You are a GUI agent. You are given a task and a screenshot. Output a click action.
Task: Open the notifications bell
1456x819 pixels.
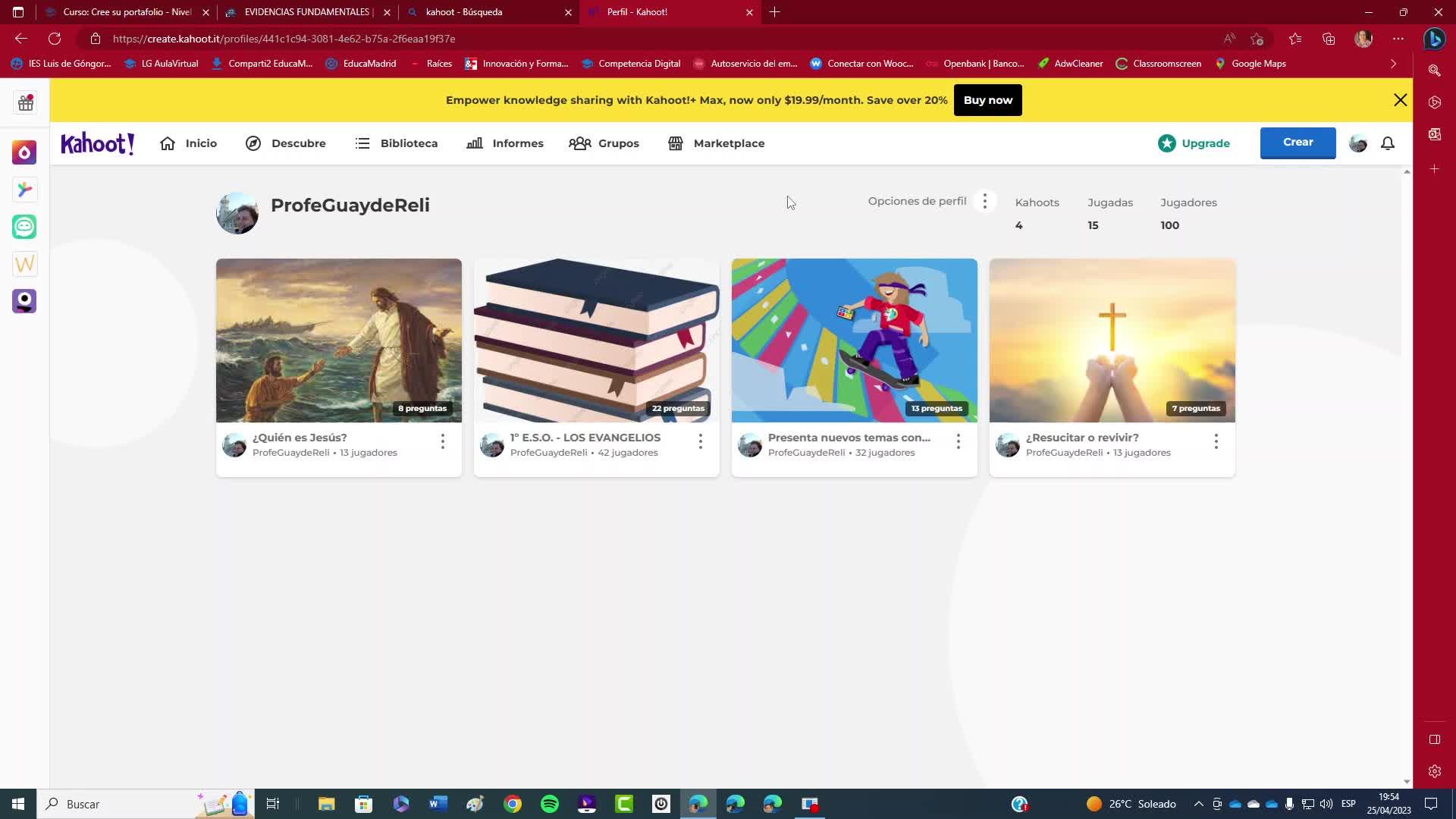(x=1387, y=143)
